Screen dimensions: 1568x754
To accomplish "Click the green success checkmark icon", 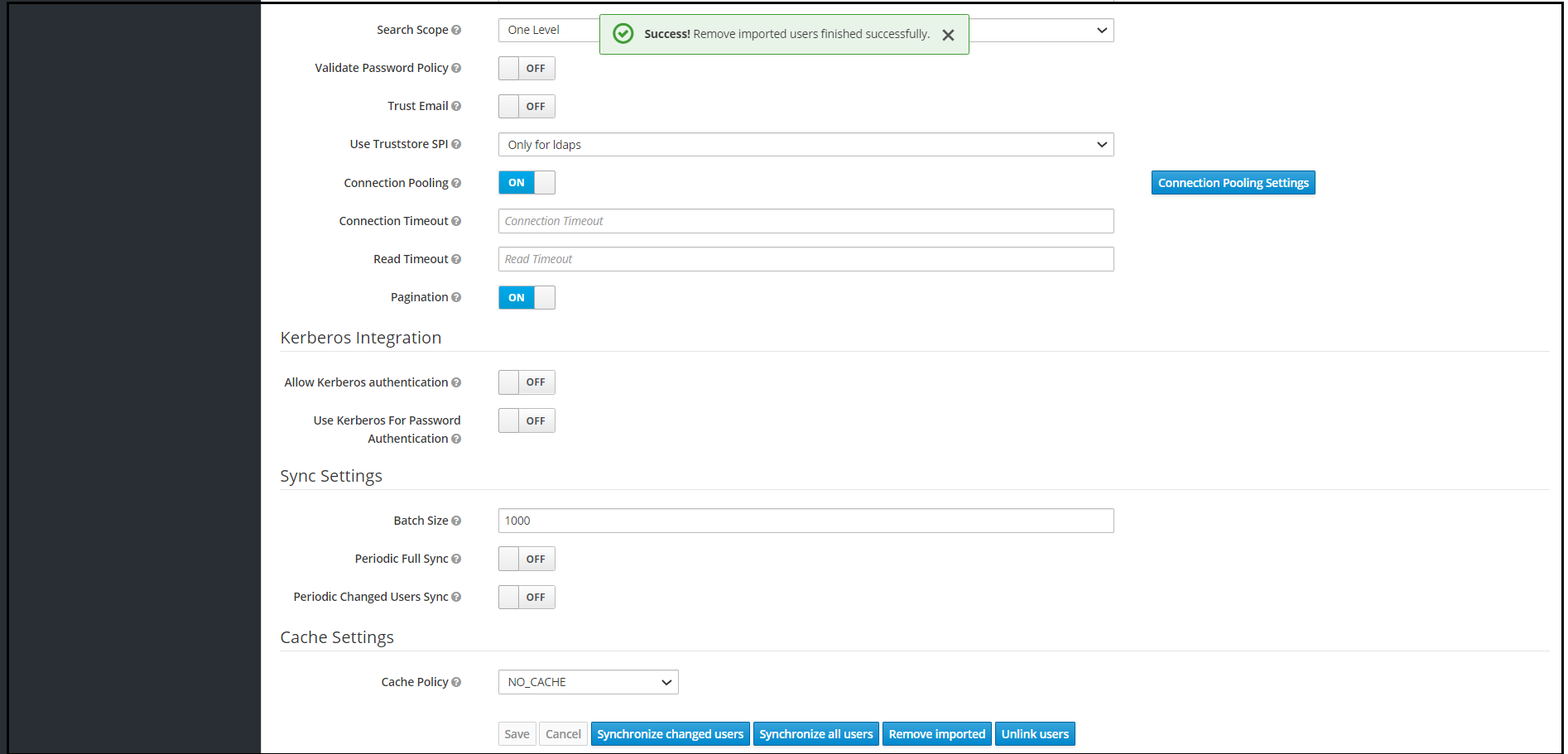I will tap(623, 33).
